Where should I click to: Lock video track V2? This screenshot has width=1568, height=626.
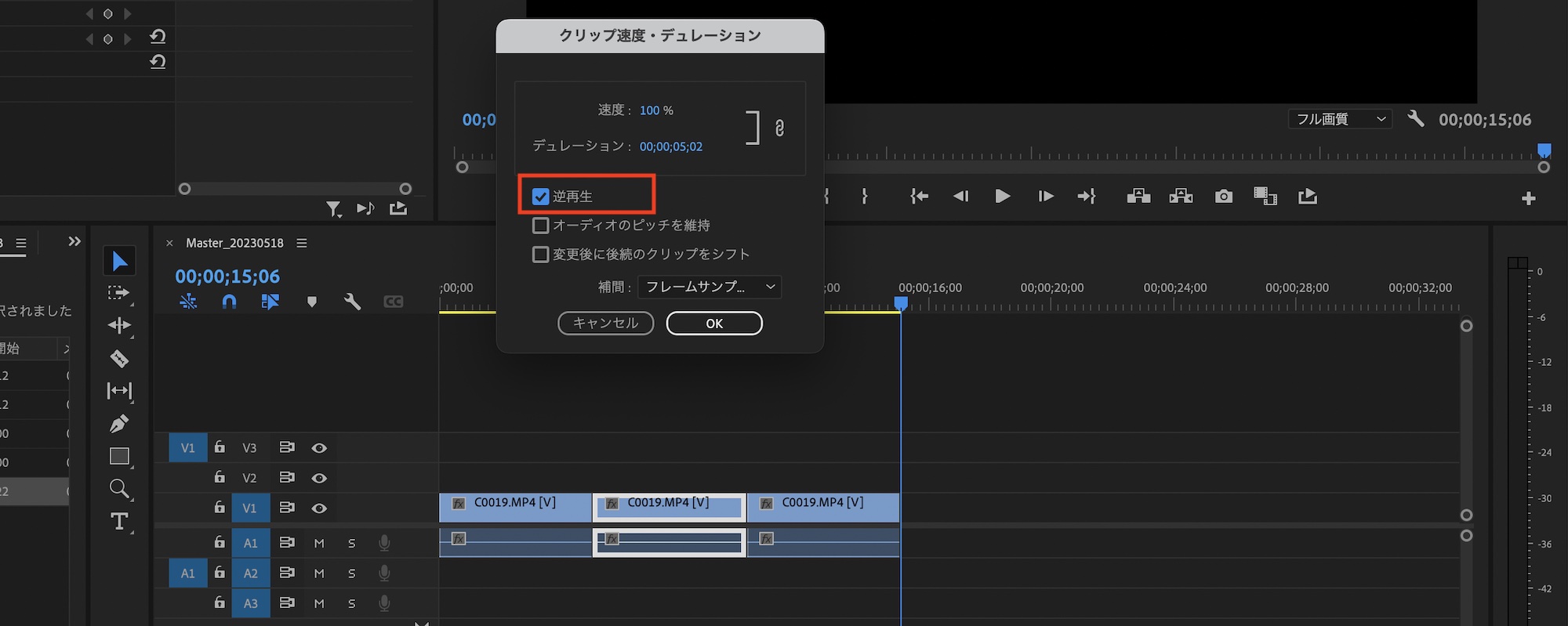[x=220, y=477]
